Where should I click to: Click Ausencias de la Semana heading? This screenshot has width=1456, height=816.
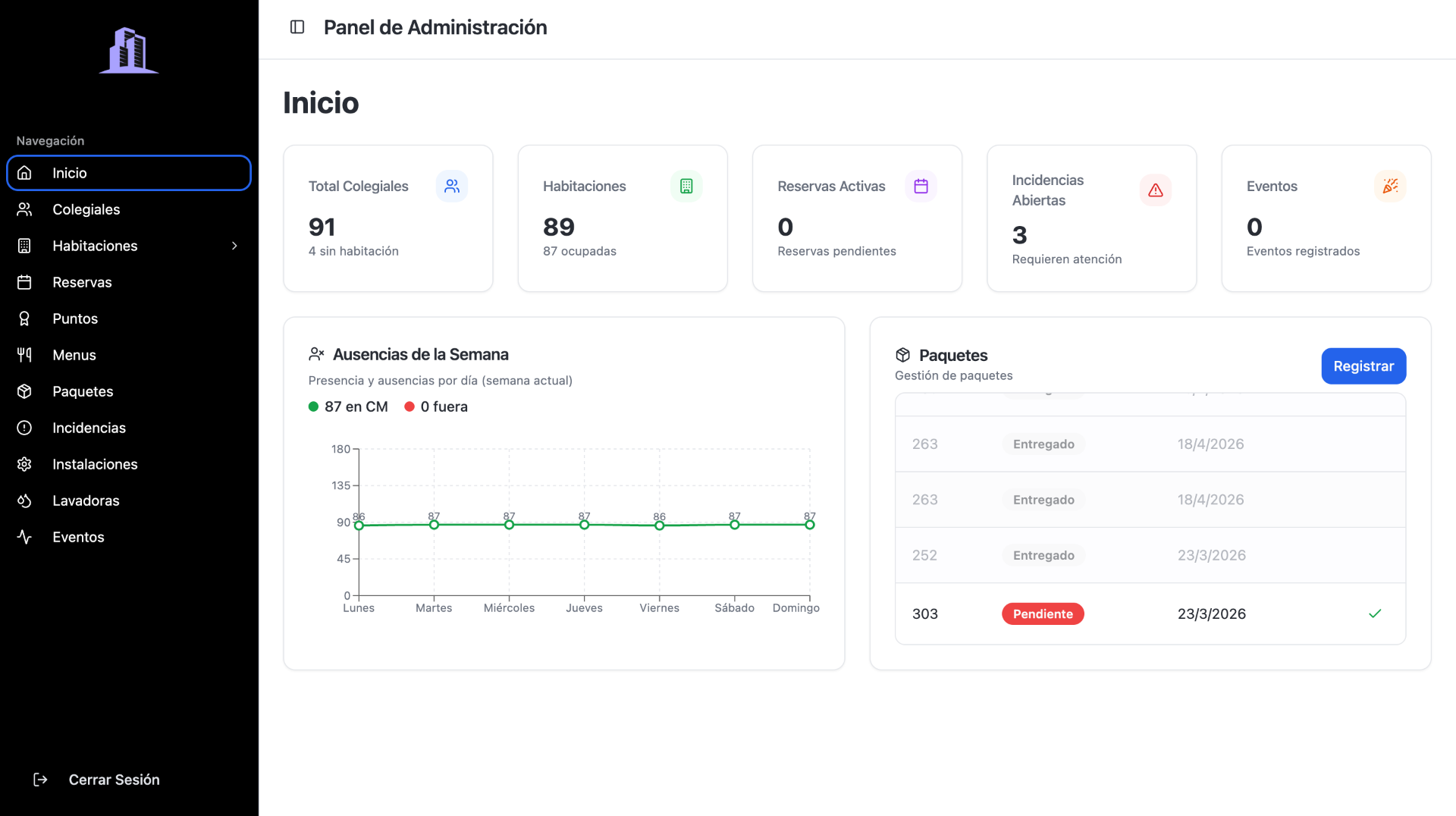[421, 354]
